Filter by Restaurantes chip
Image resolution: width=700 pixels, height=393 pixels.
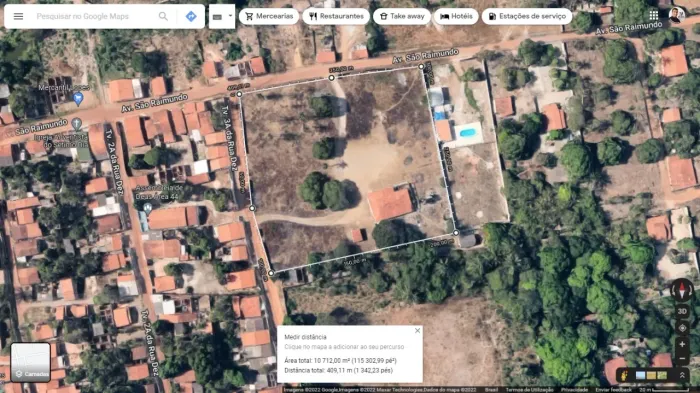point(336,17)
